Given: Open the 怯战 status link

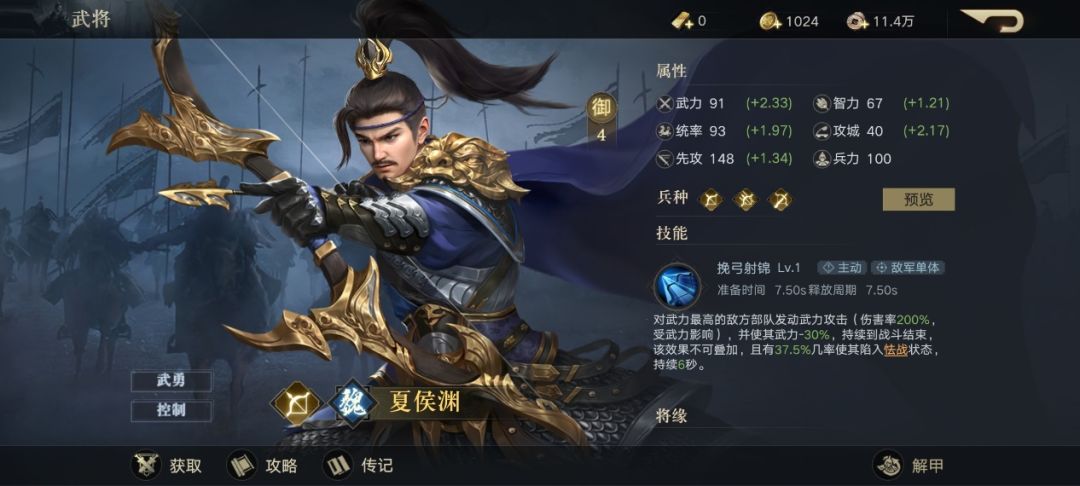Looking at the screenshot, I should 895,351.
